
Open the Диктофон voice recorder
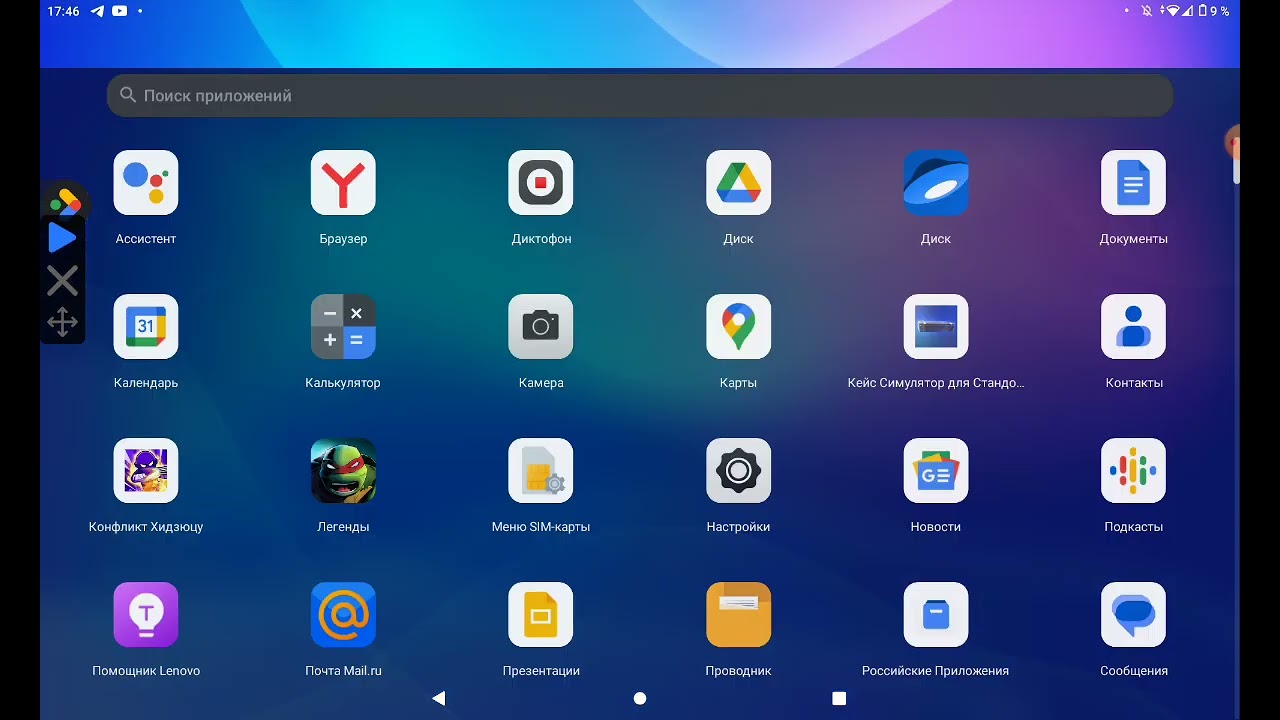[541, 183]
